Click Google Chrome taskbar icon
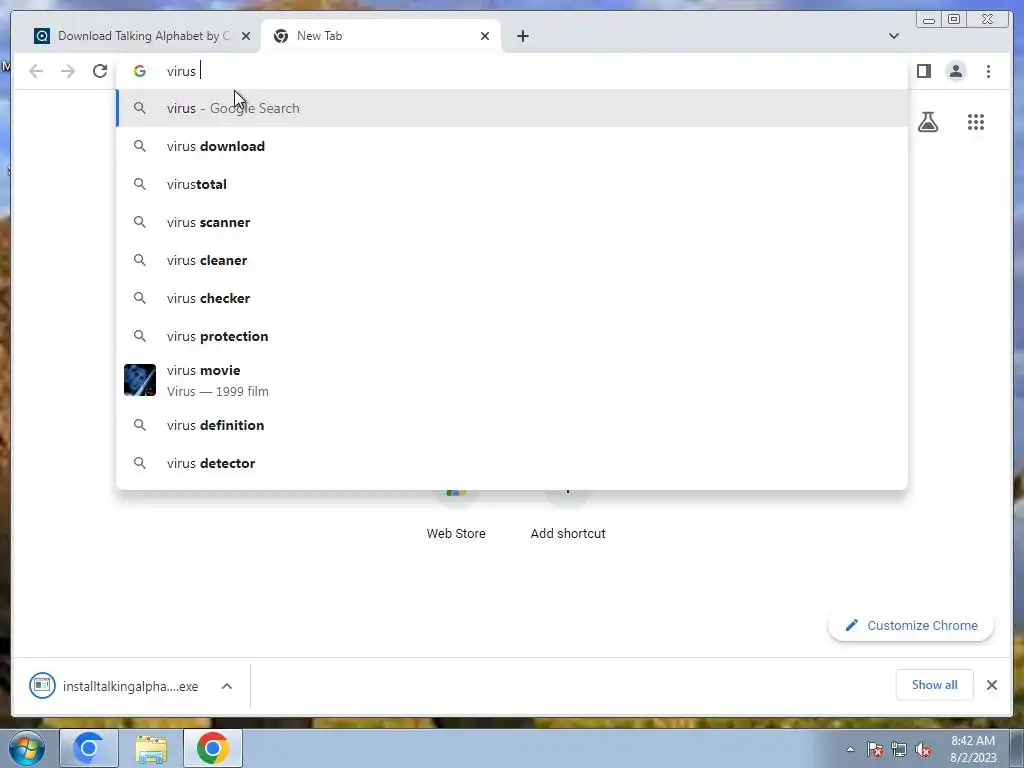1024x768 pixels. coord(213,748)
